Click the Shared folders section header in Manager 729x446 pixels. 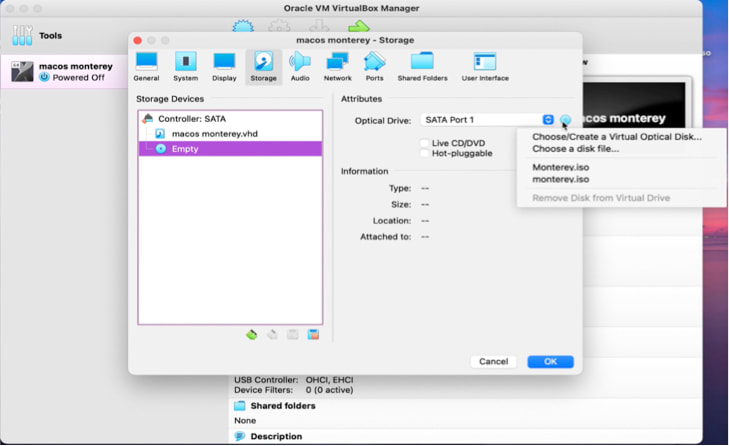coord(283,406)
